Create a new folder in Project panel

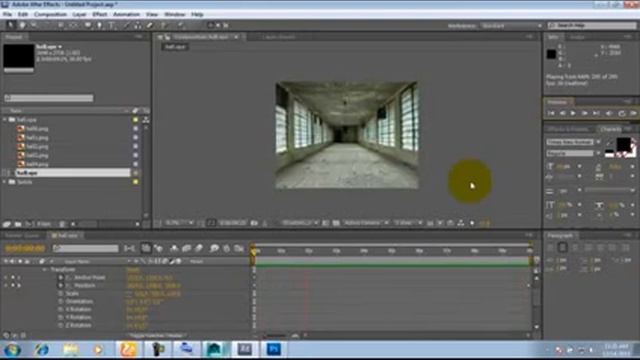(18, 224)
